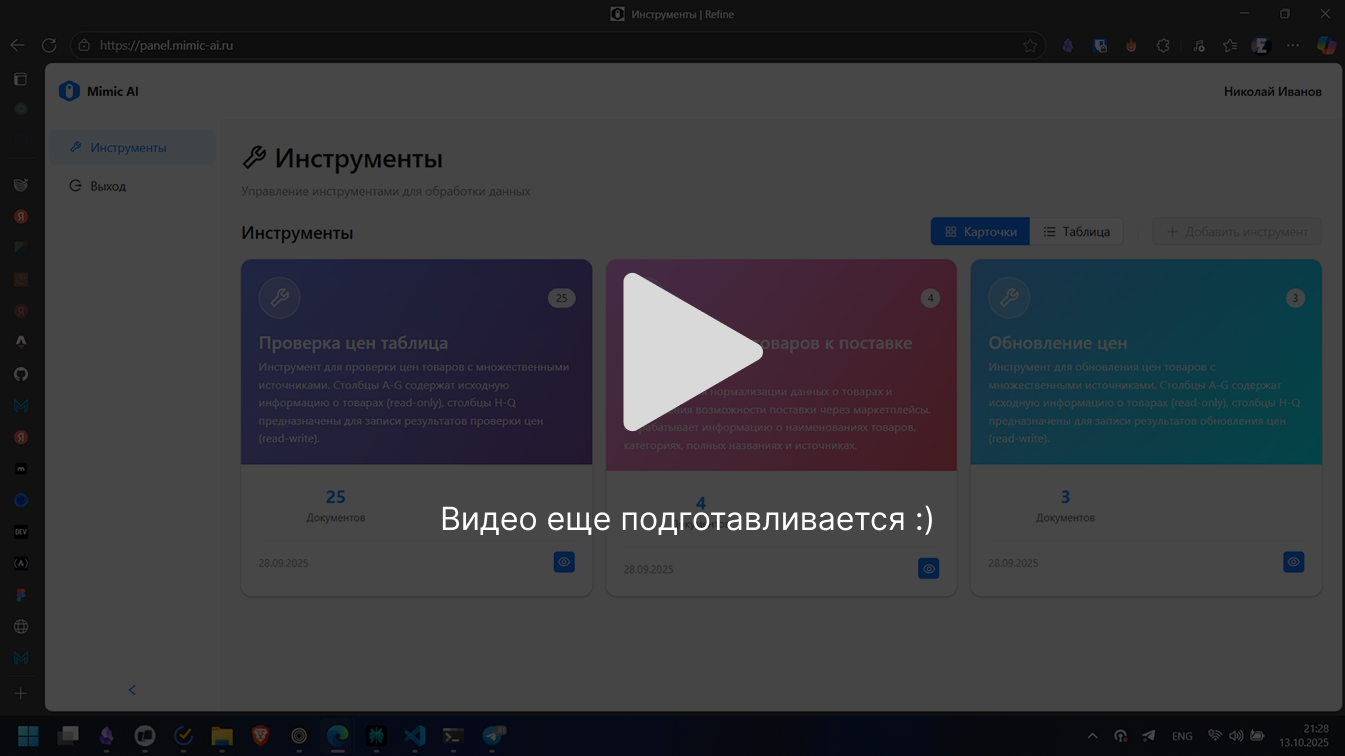Image resolution: width=1345 pixels, height=756 pixels.
Task: Open GitHub from the browser sidebar
Action: 21,374
